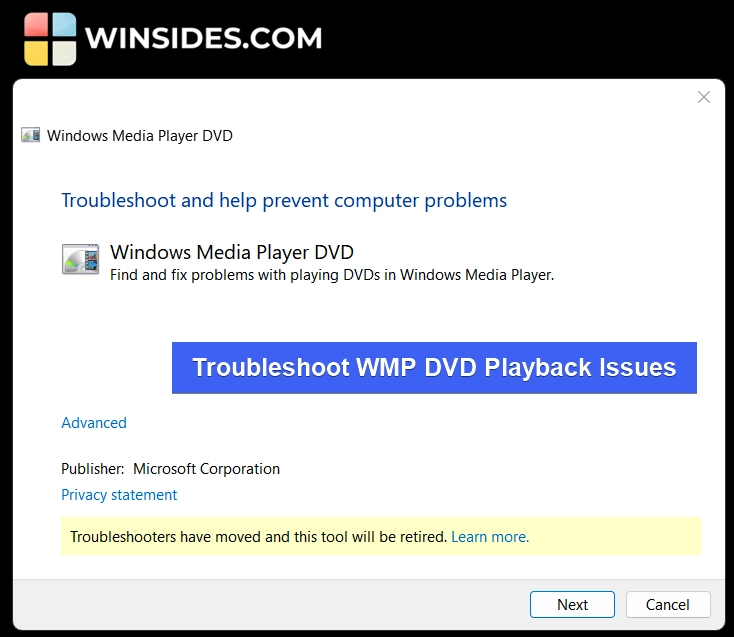Click the Find and fix problems description text
This screenshot has height=637, width=734.
[332, 275]
